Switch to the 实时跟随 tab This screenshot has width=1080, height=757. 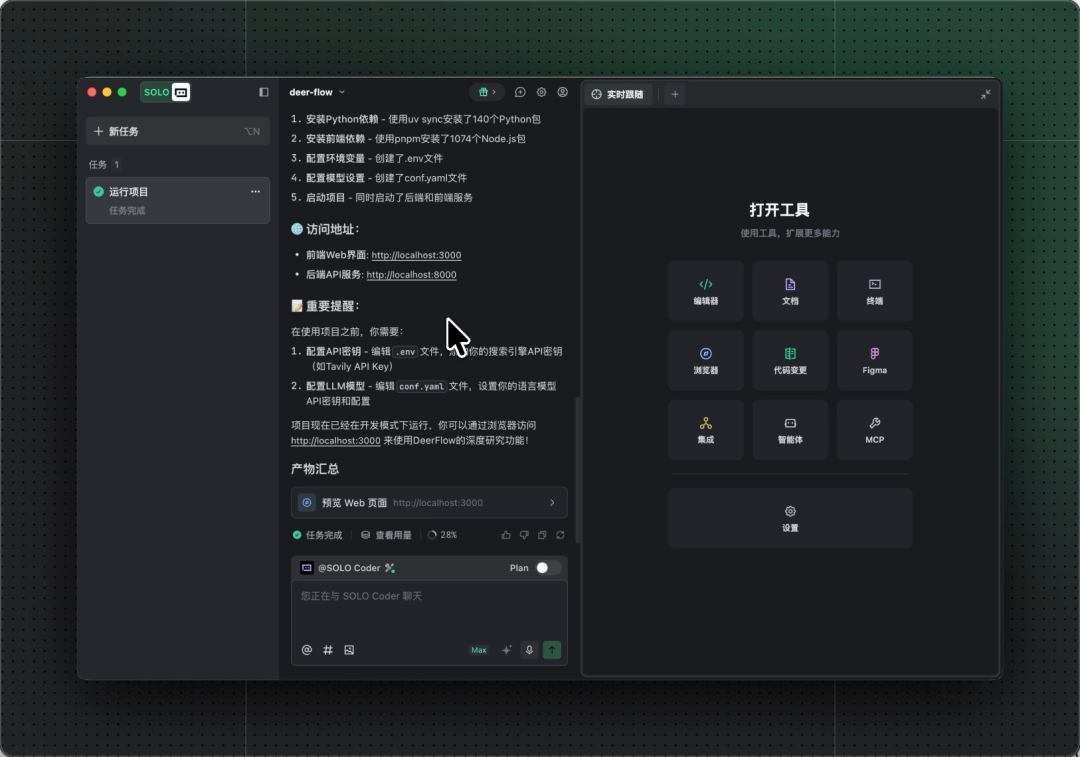[x=618, y=94]
